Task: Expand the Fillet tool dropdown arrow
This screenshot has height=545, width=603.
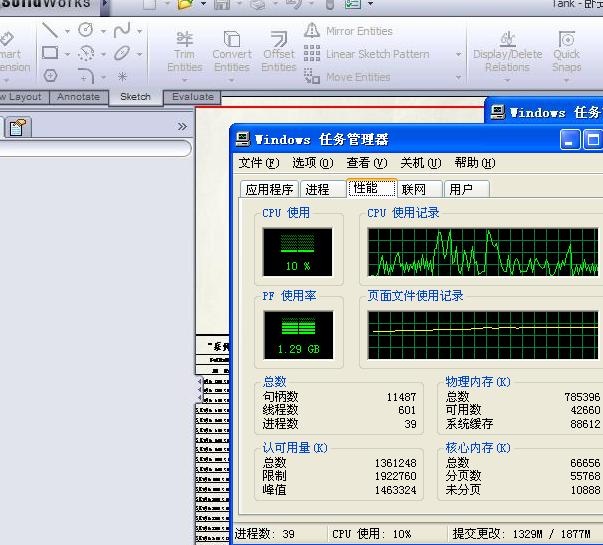Action: [103, 77]
